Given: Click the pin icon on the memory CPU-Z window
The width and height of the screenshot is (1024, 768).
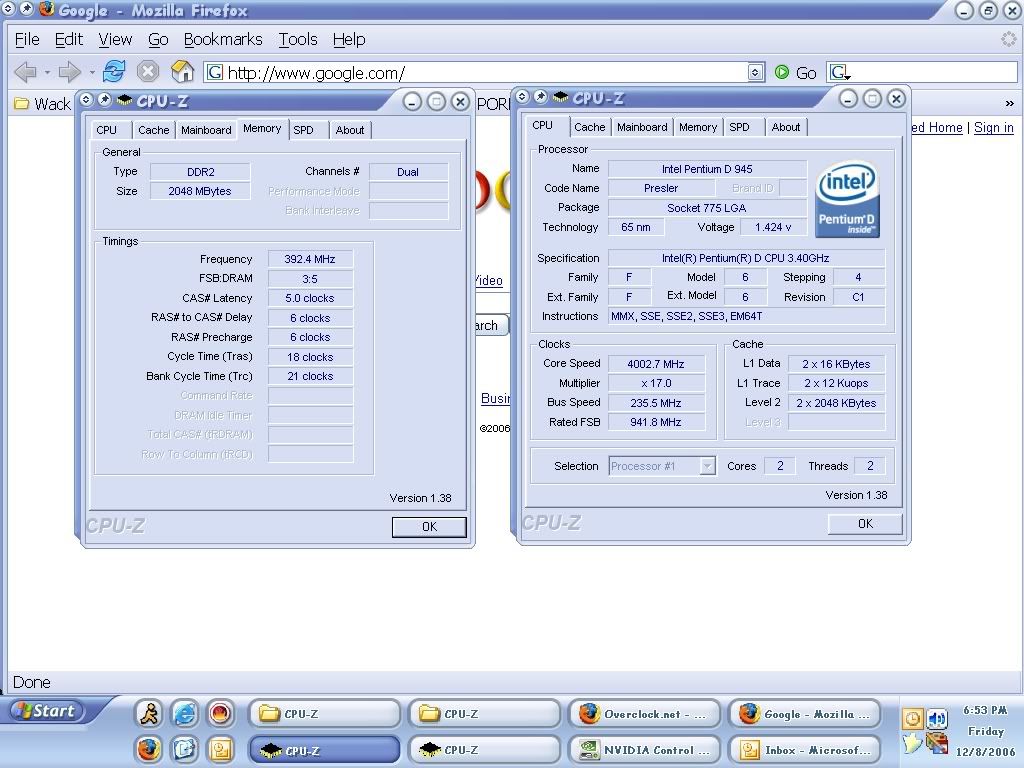Looking at the screenshot, I should 104,100.
